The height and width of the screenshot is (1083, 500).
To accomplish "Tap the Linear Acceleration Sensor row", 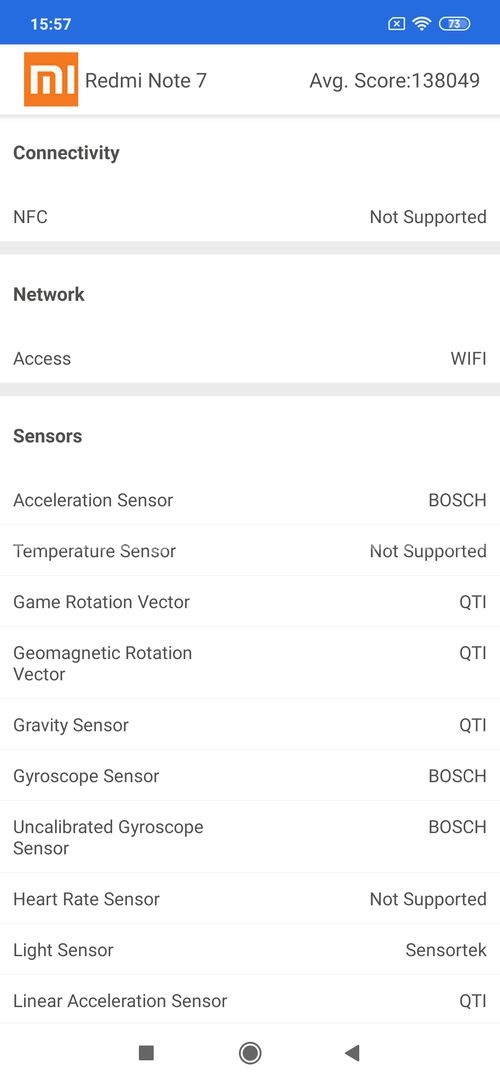I will pyautogui.click(x=250, y=1001).
